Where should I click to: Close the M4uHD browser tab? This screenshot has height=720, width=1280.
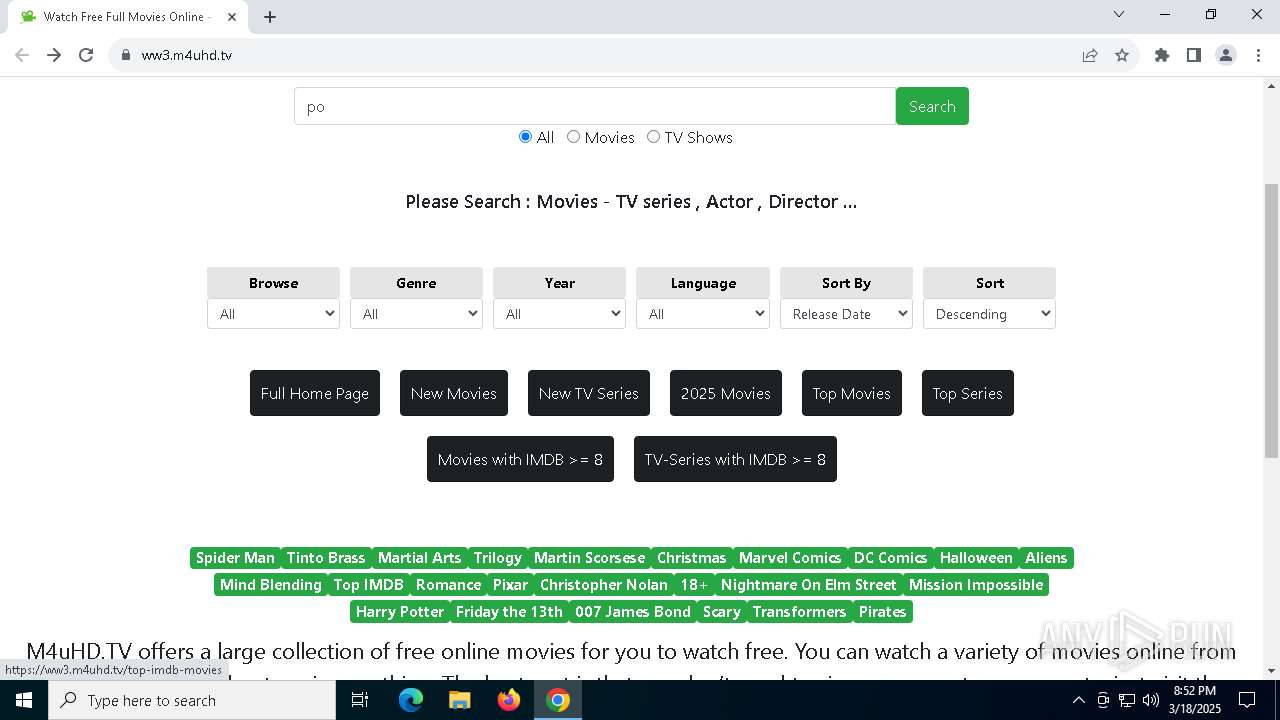point(233,17)
